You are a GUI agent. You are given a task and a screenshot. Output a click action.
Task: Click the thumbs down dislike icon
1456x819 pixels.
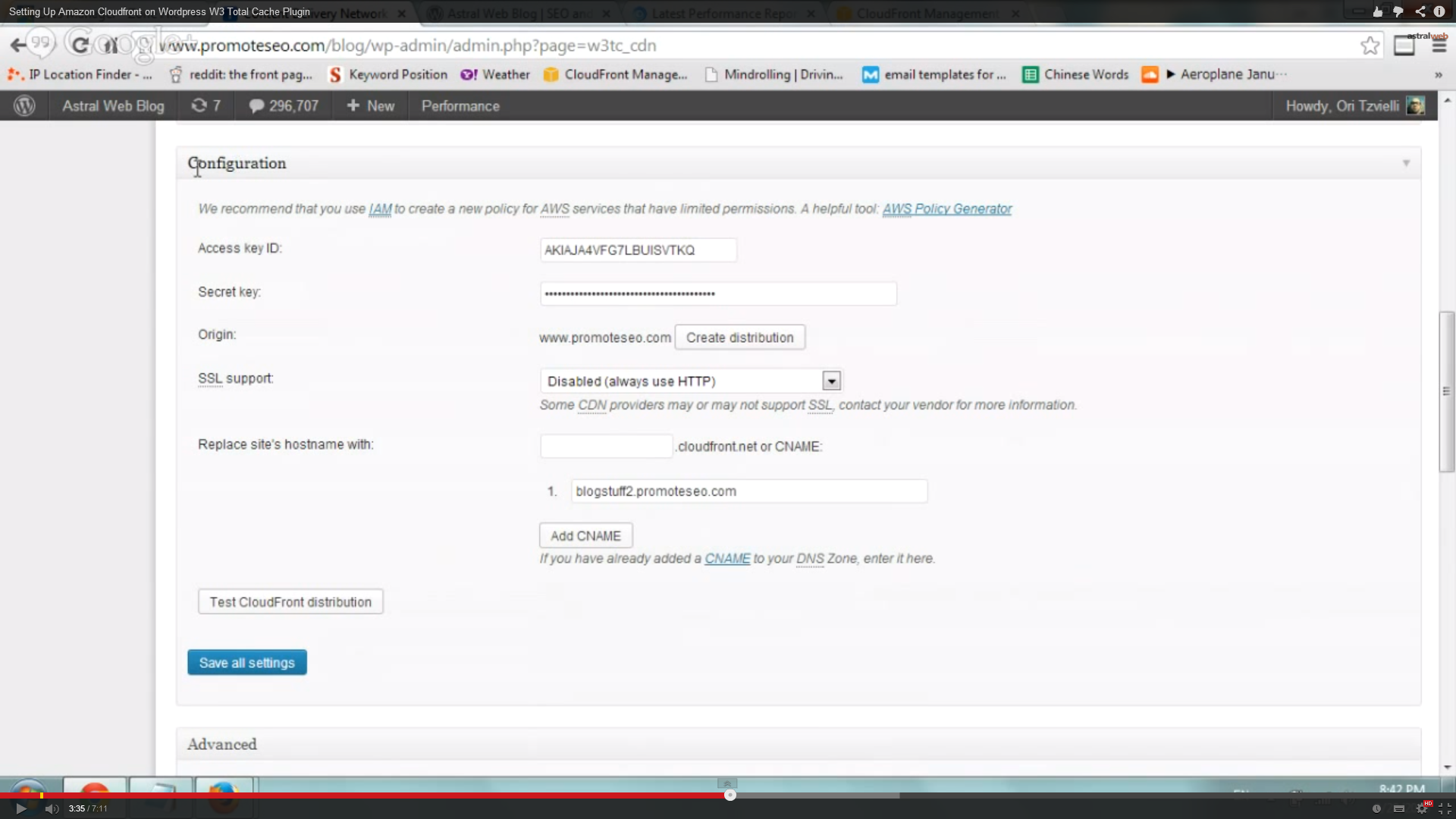1398,11
